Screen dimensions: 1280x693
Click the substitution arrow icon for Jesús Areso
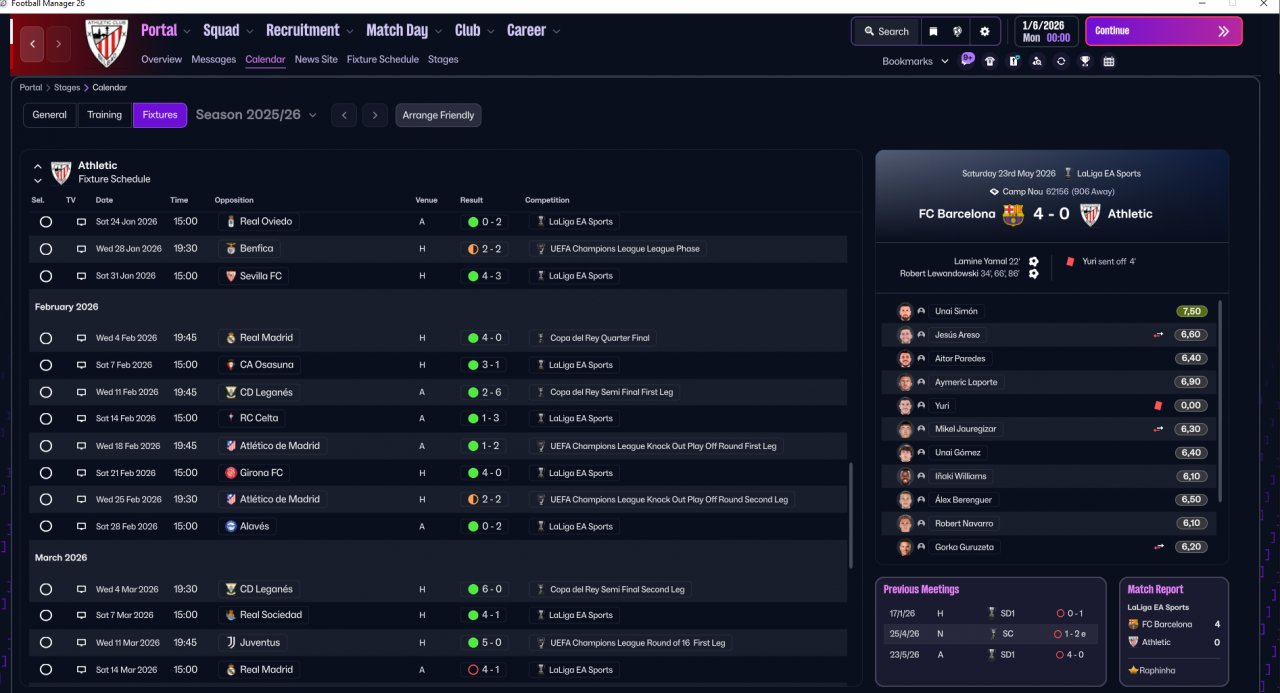1158,335
